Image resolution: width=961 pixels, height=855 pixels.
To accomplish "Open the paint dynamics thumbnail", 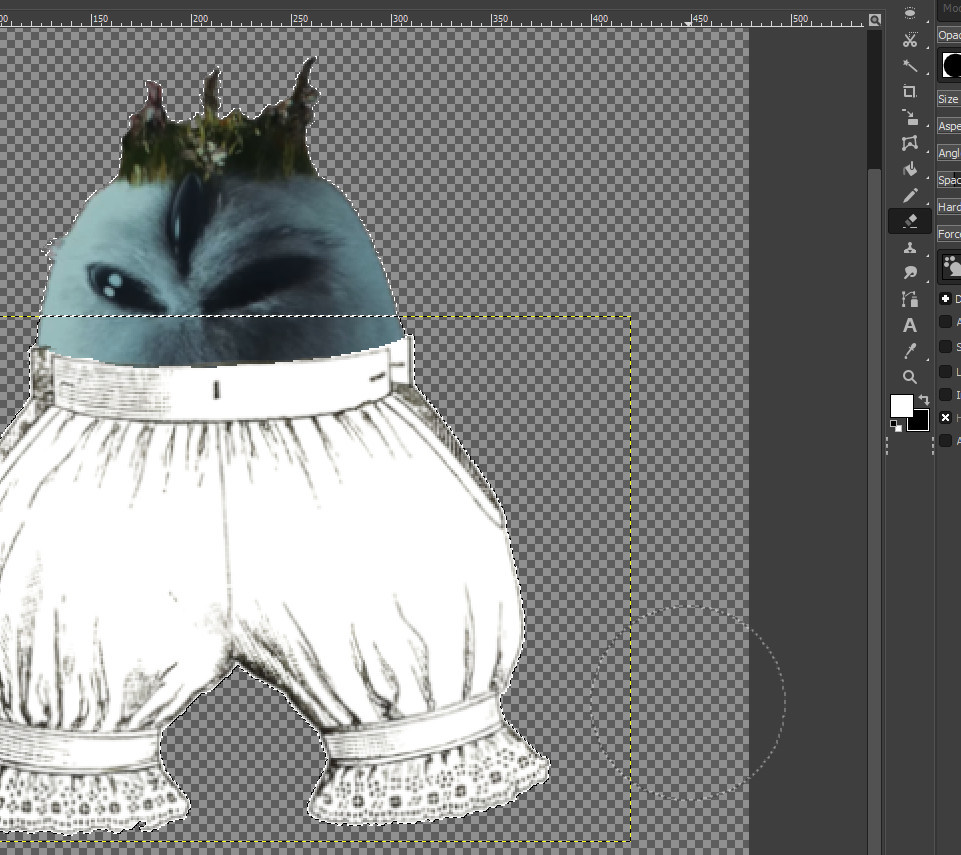I will coord(951,266).
